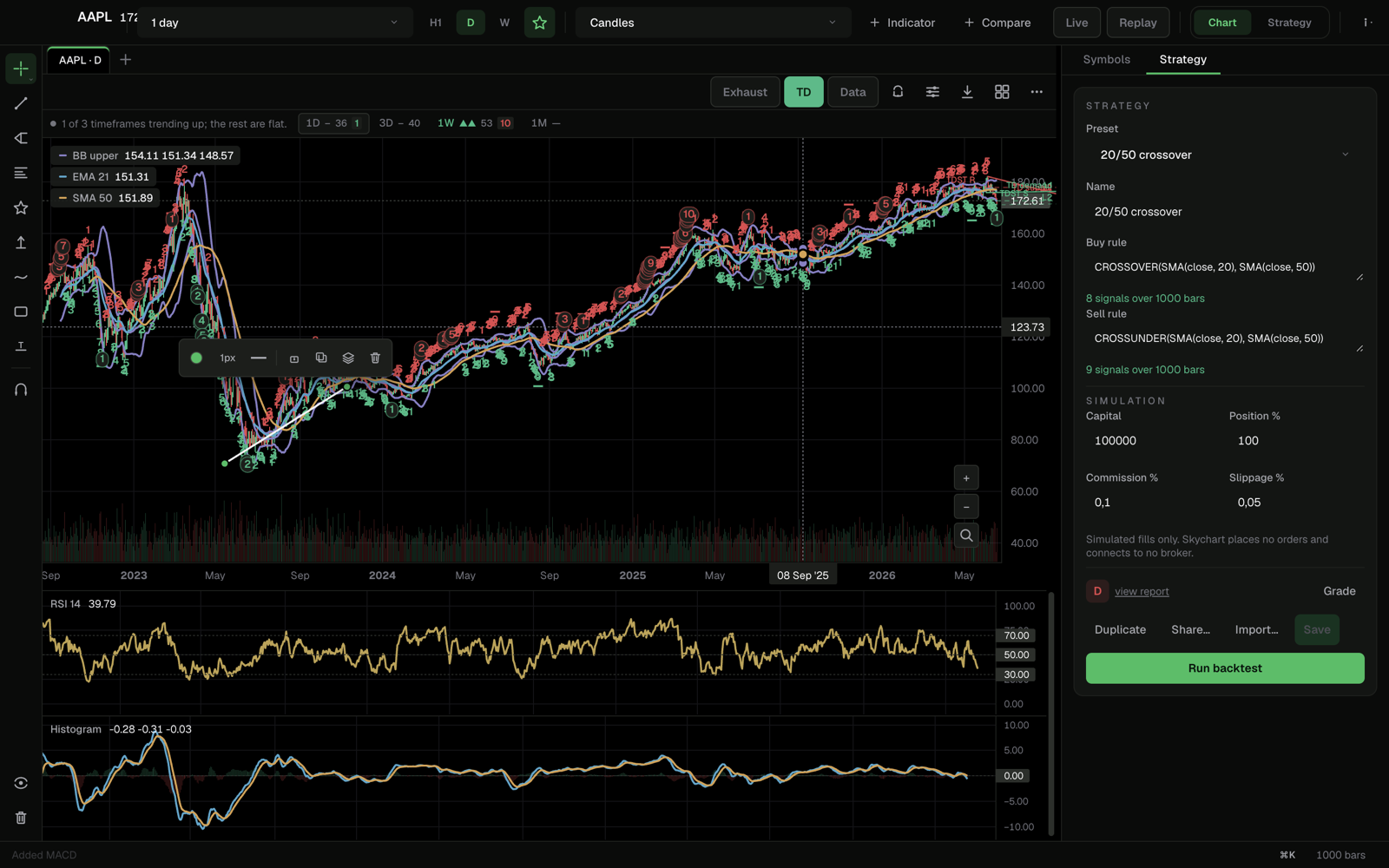Select the trend line drawing tool
This screenshot has width=1389, height=868.
pyautogui.click(x=21, y=103)
